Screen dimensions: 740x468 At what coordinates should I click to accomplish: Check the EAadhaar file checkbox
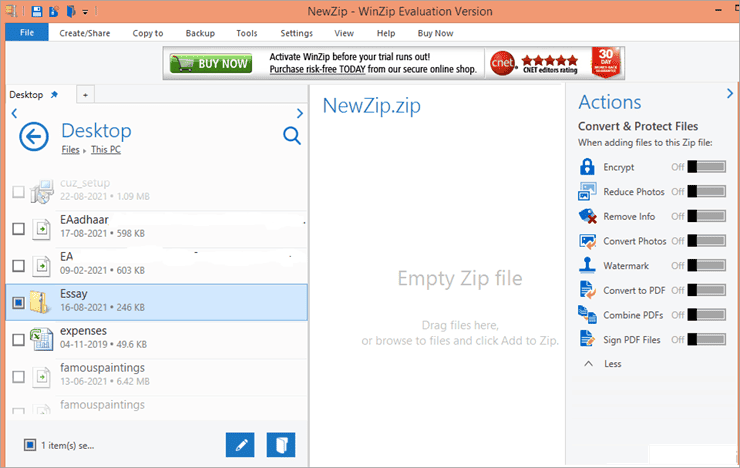coord(18,229)
